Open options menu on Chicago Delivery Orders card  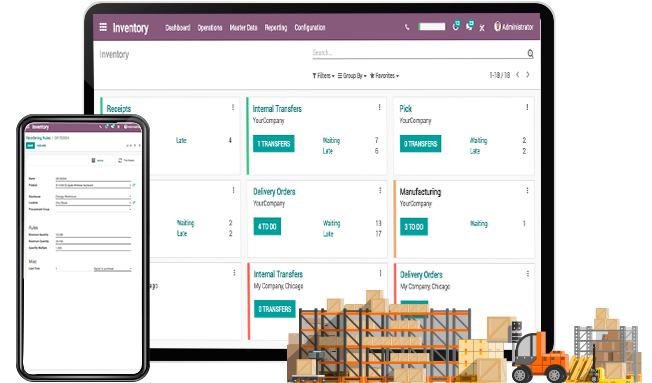pyautogui.click(x=528, y=274)
